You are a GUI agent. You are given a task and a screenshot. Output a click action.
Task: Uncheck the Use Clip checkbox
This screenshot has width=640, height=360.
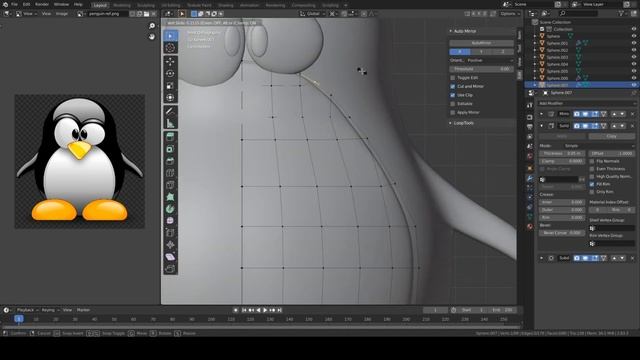click(452, 95)
